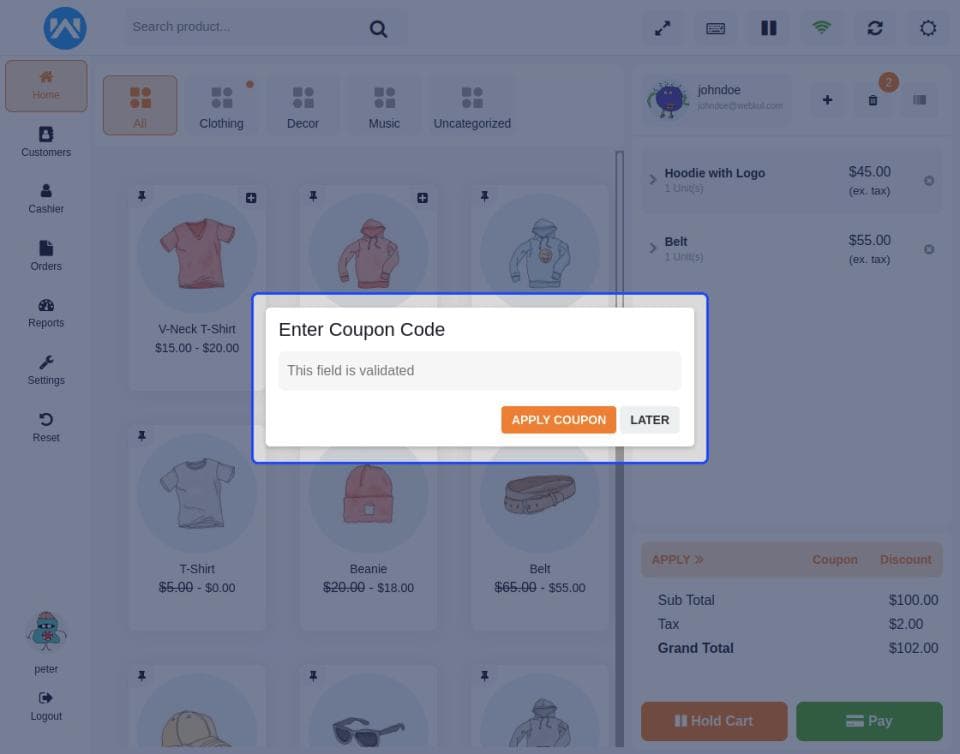Click APPLY arrows in the cart footer
Screen dimensions: 960x754
point(678,559)
